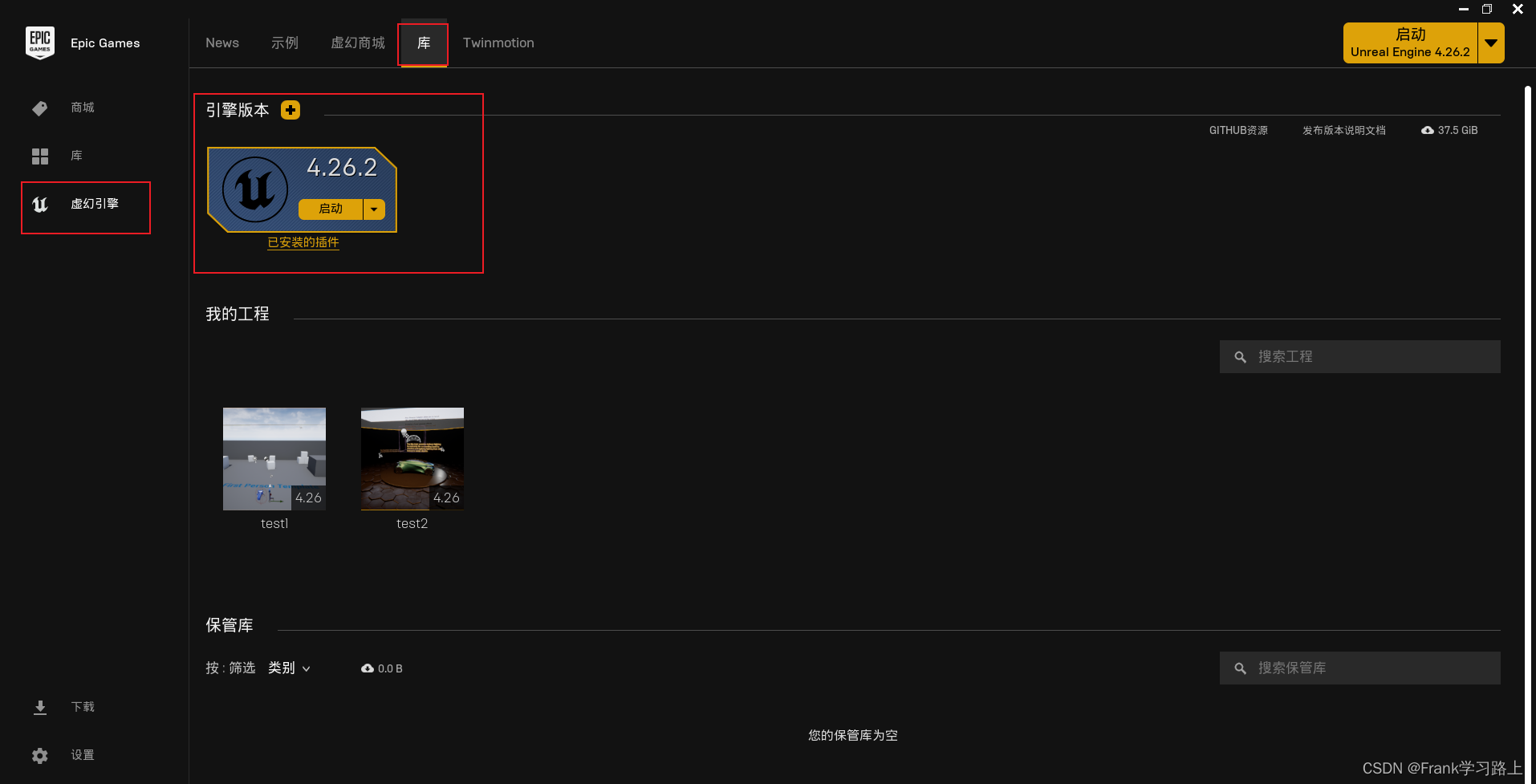
Task: Click the test1 project name
Action: (274, 524)
